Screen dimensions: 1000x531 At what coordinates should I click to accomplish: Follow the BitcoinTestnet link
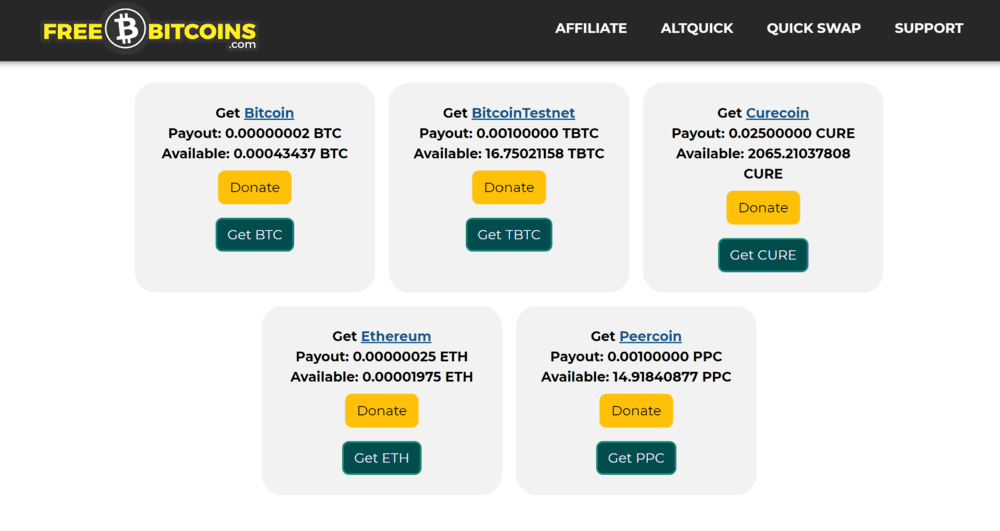point(523,113)
